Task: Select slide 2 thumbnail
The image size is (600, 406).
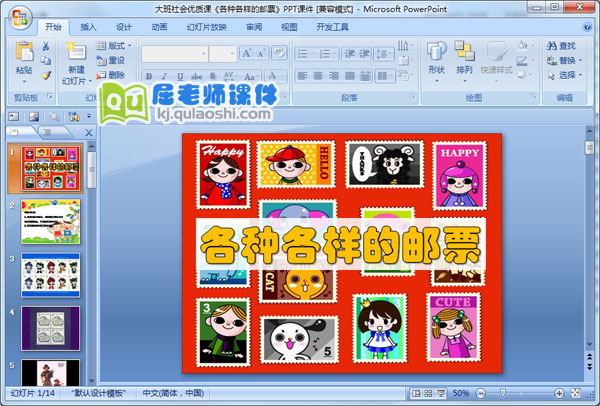Action: click(51, 222)
